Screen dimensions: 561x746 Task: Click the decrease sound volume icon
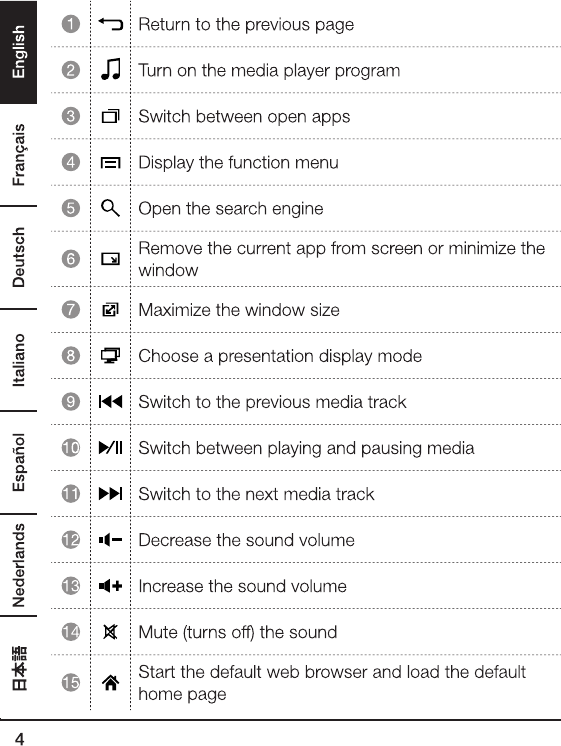point(110,540)
